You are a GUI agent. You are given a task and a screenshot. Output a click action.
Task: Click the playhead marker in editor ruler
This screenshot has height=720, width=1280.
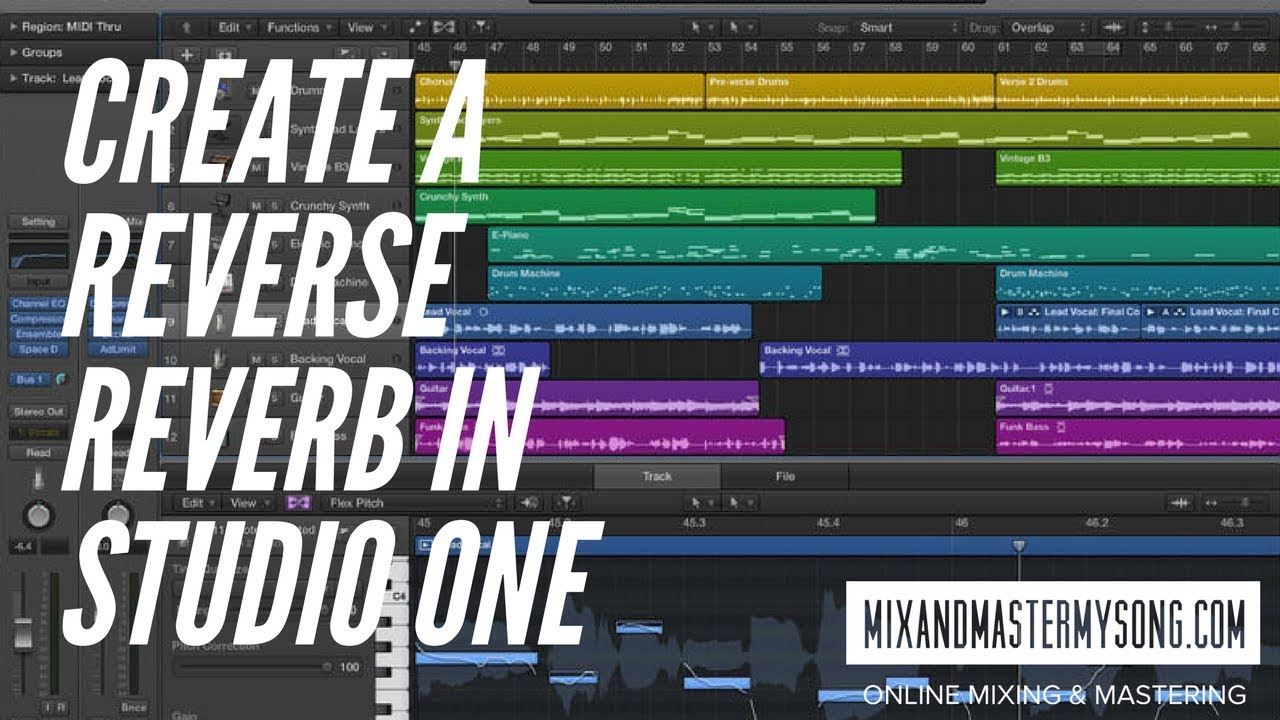[1019, 546]
